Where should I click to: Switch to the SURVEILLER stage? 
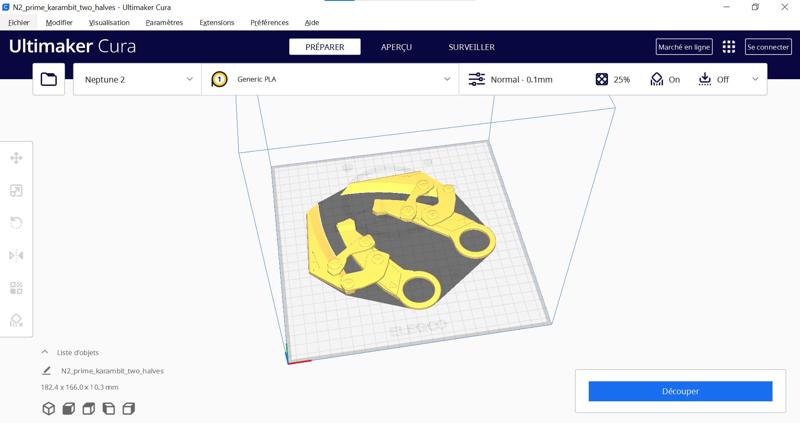tap(471, 47)
